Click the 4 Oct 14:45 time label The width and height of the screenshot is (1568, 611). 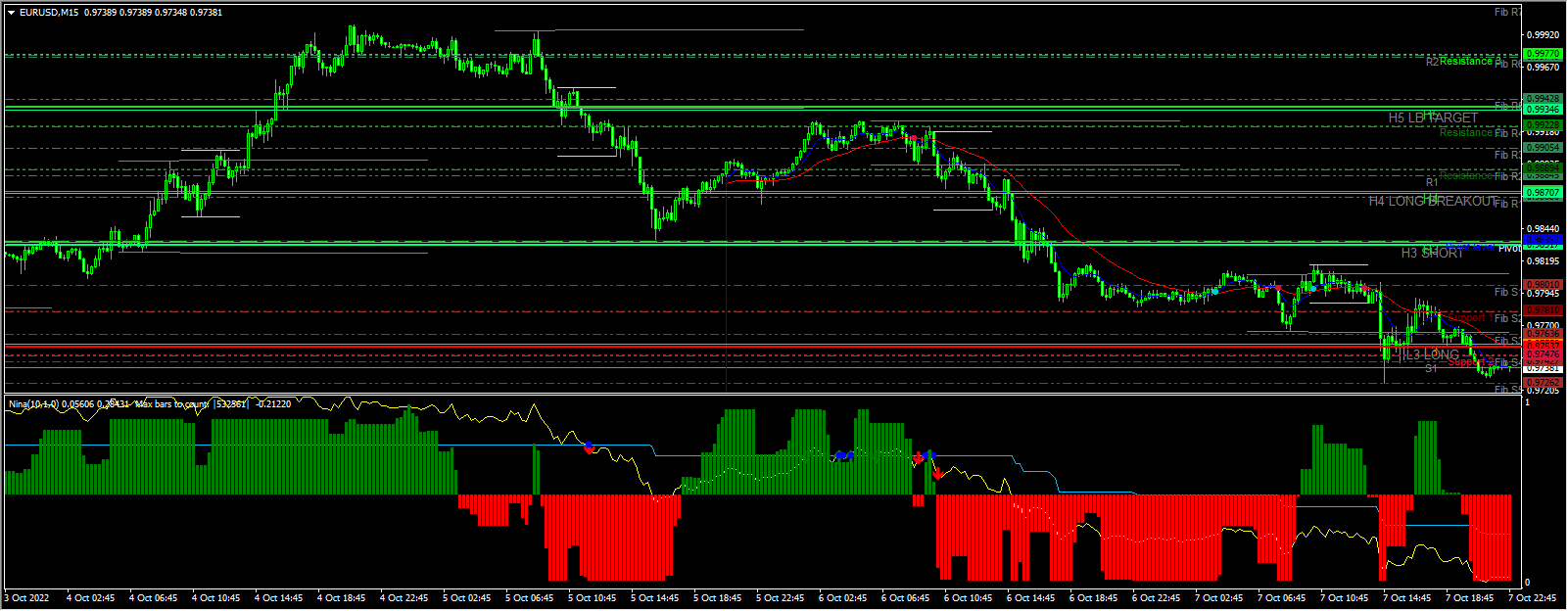[x=279, y=597]
